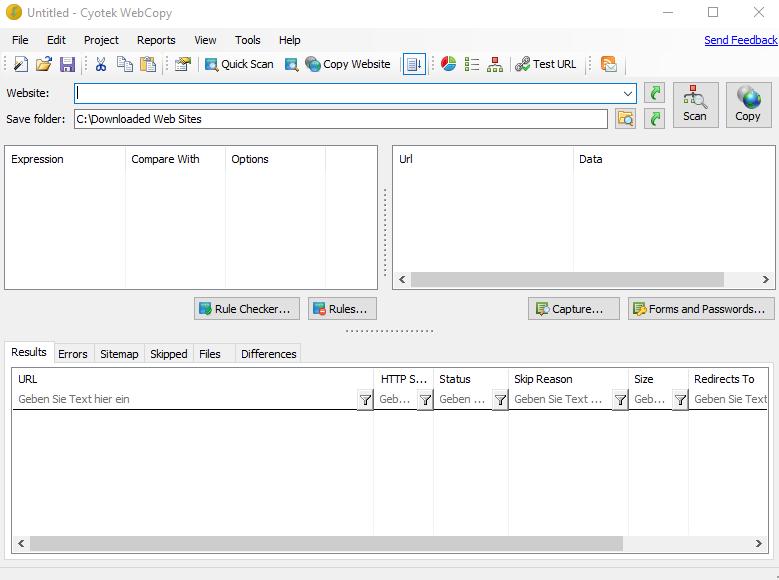Toggle the URL column filter icon
Screen dimensions: 779x580
coord(365,400)
